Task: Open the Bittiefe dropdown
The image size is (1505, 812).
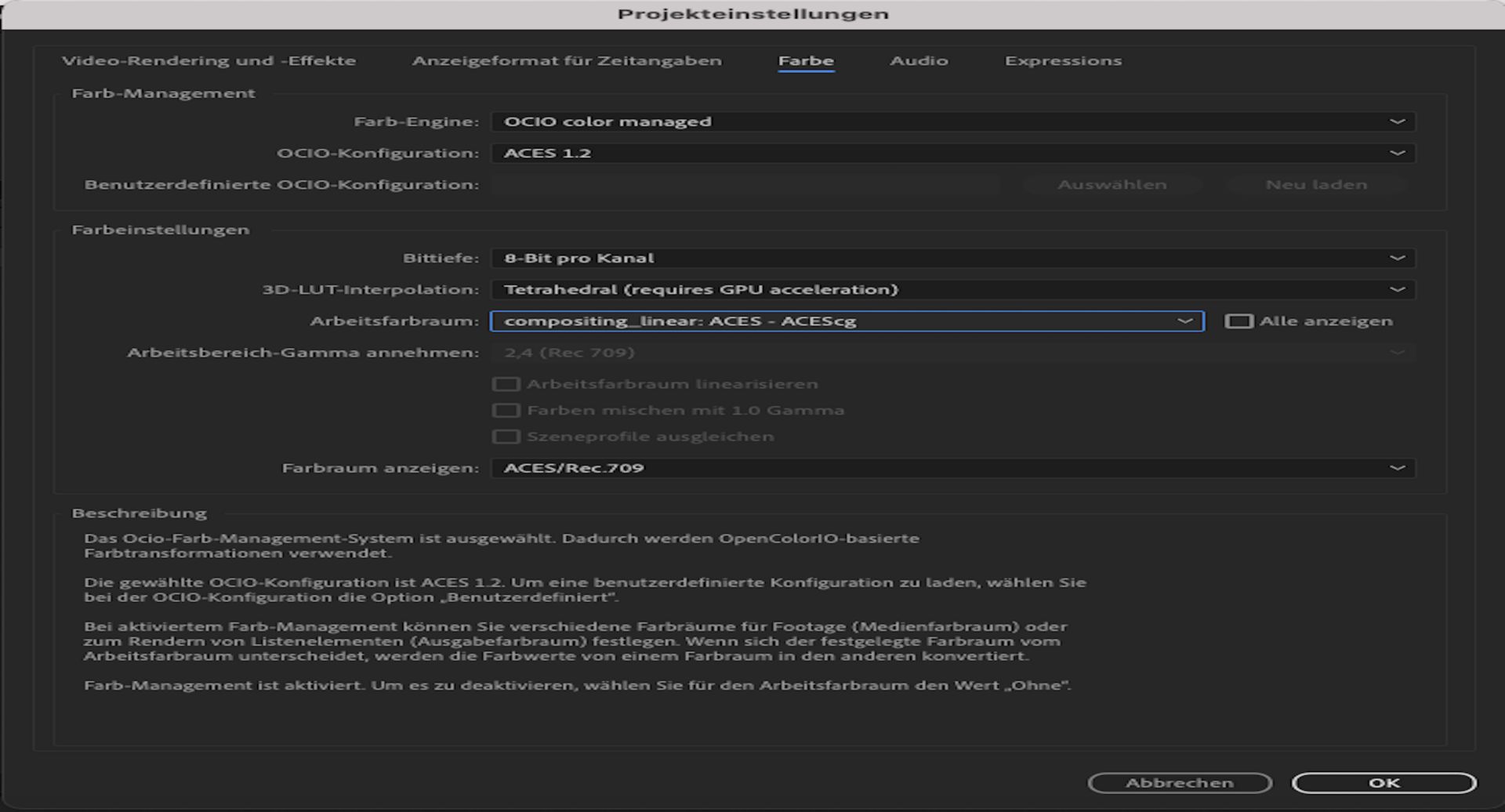Action: 953,258
